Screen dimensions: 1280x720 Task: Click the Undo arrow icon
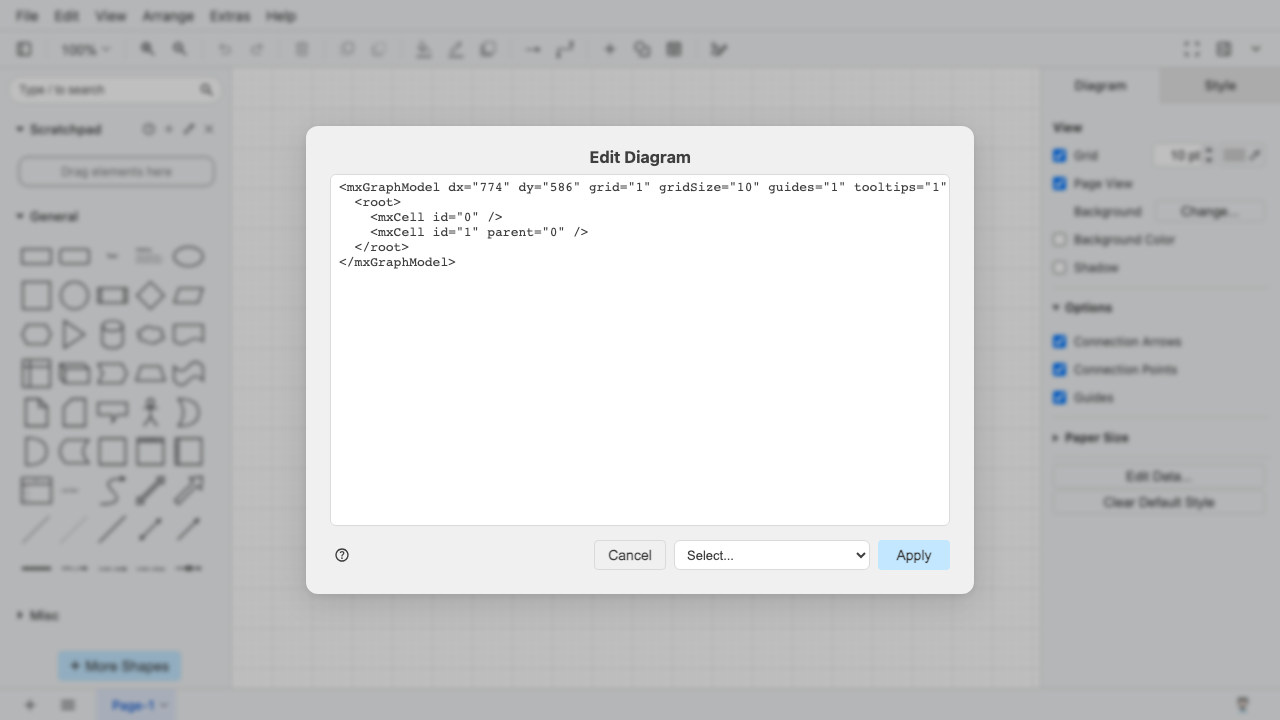[225, 49]
